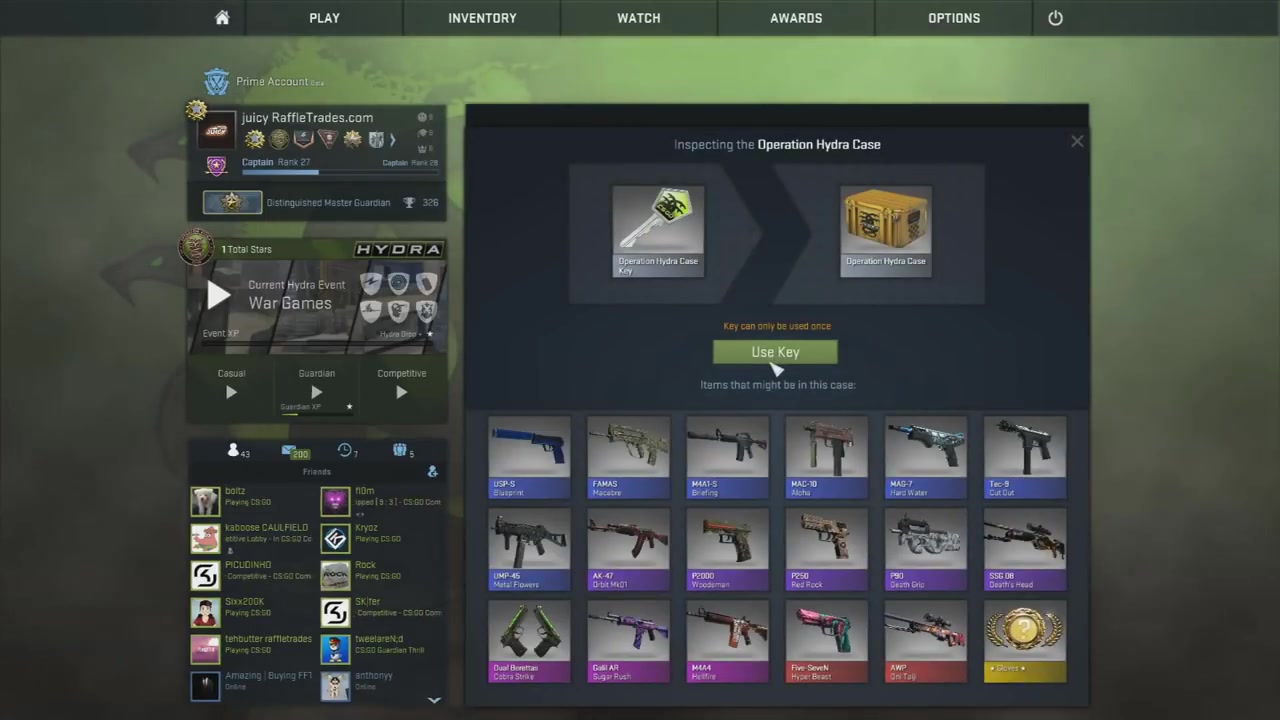The image size is (1280, 720).
Task: Select friend Amazing | Buying FFT
Action: [x=252, y=686]
